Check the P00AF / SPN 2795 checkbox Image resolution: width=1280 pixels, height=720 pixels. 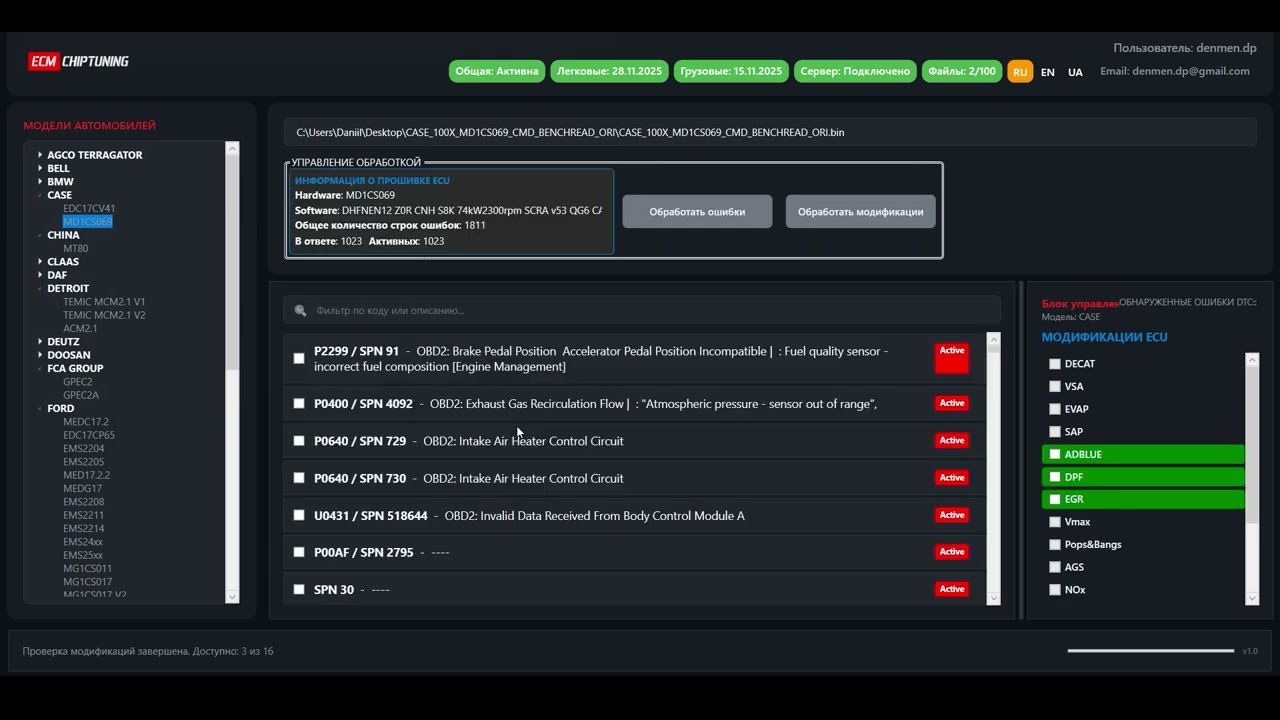[299, 552]
